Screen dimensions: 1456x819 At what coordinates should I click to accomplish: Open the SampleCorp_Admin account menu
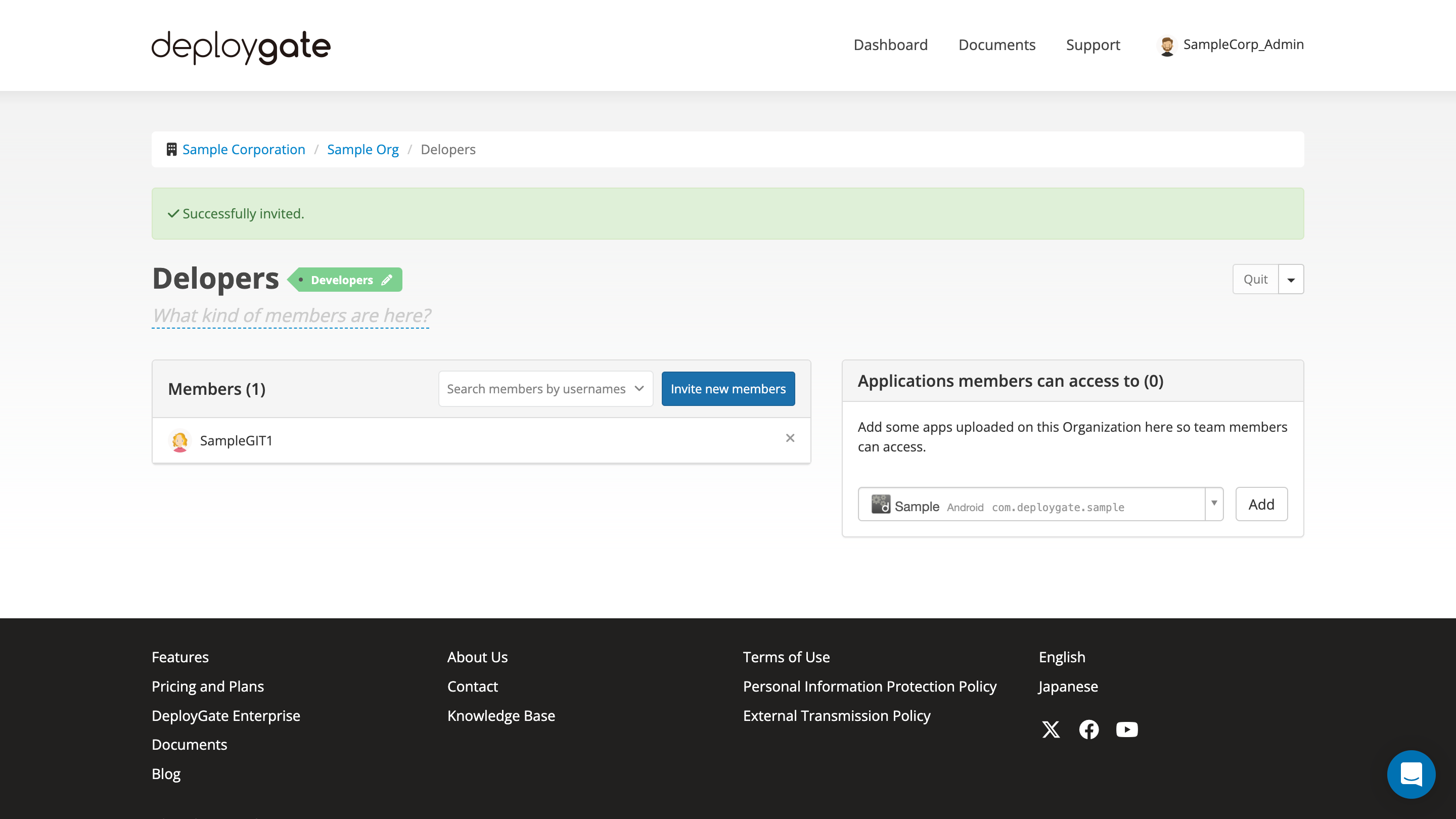[x=1231, y=44]
